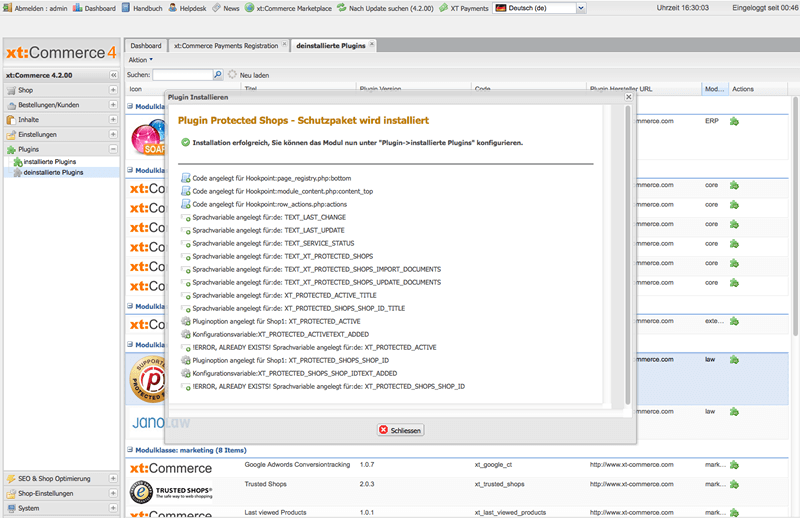The image size is (800, 518).
Task: Click Plugins in the sidebar
Action: [29, 149]
